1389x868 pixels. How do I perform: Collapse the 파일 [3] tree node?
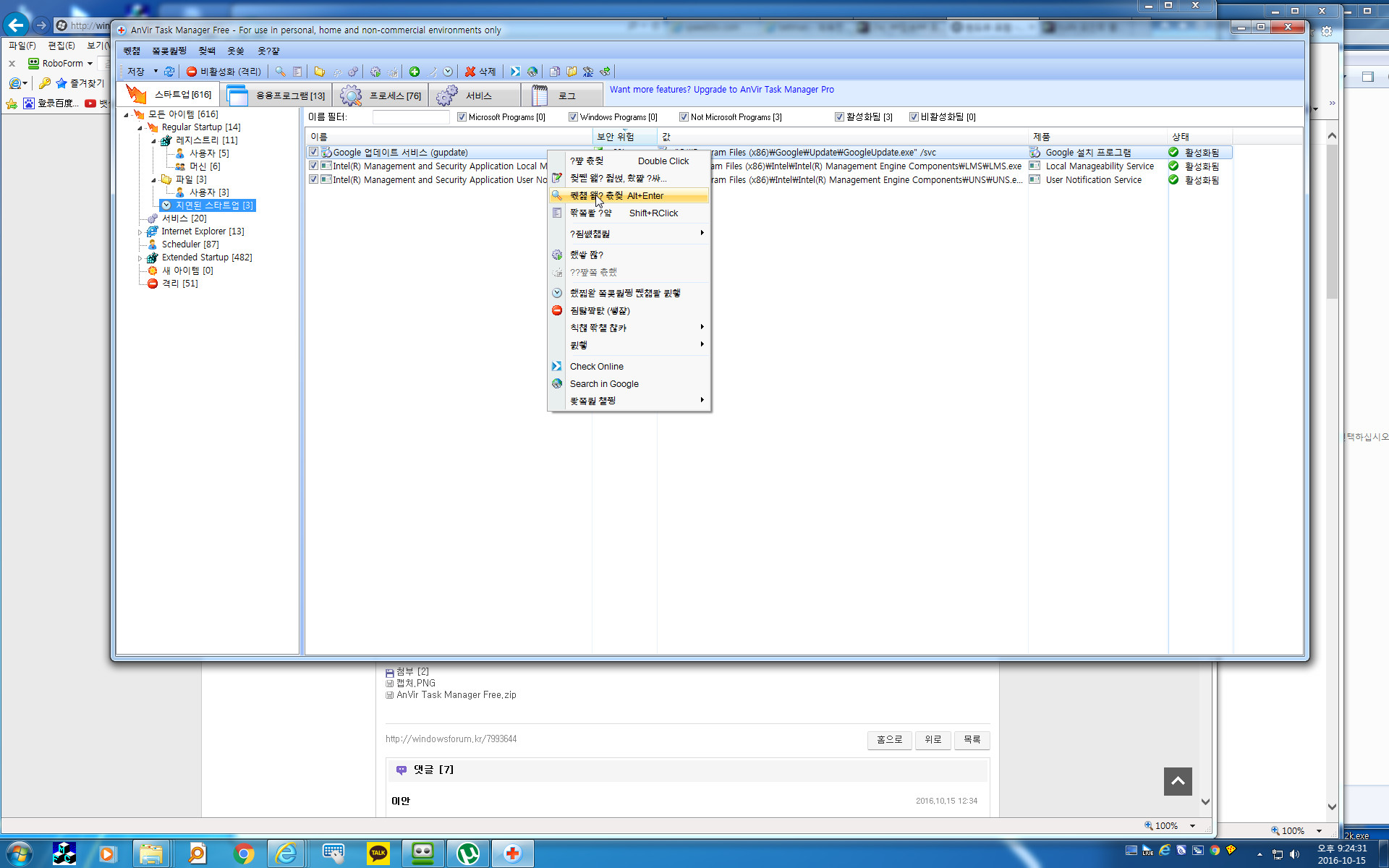click(153, 179)
